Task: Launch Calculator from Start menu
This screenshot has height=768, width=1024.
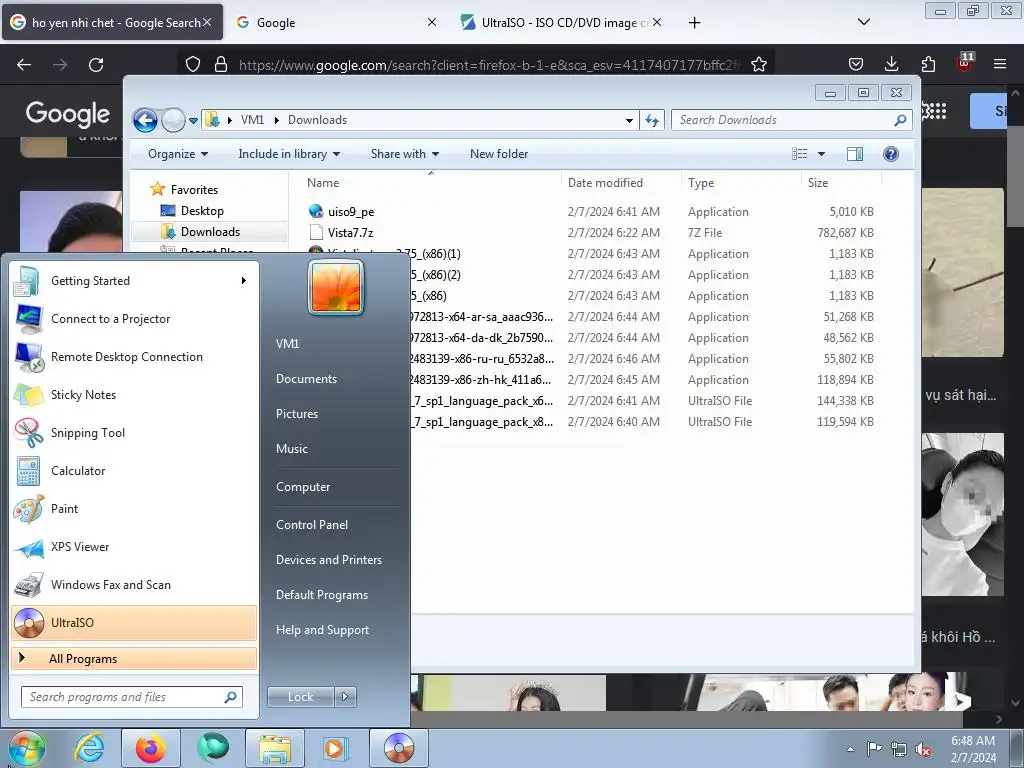Action: (x=134, y=470)
